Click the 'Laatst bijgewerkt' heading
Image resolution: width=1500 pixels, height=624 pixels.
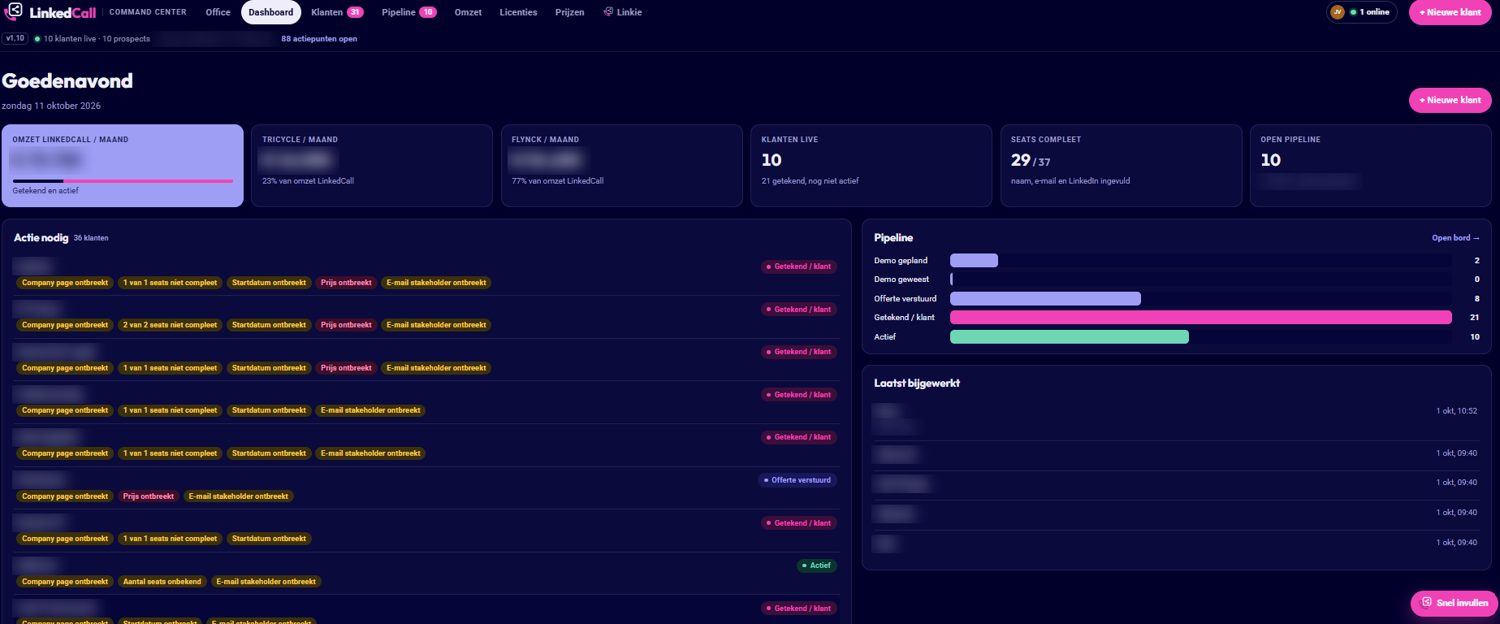[x=917, y=383]
